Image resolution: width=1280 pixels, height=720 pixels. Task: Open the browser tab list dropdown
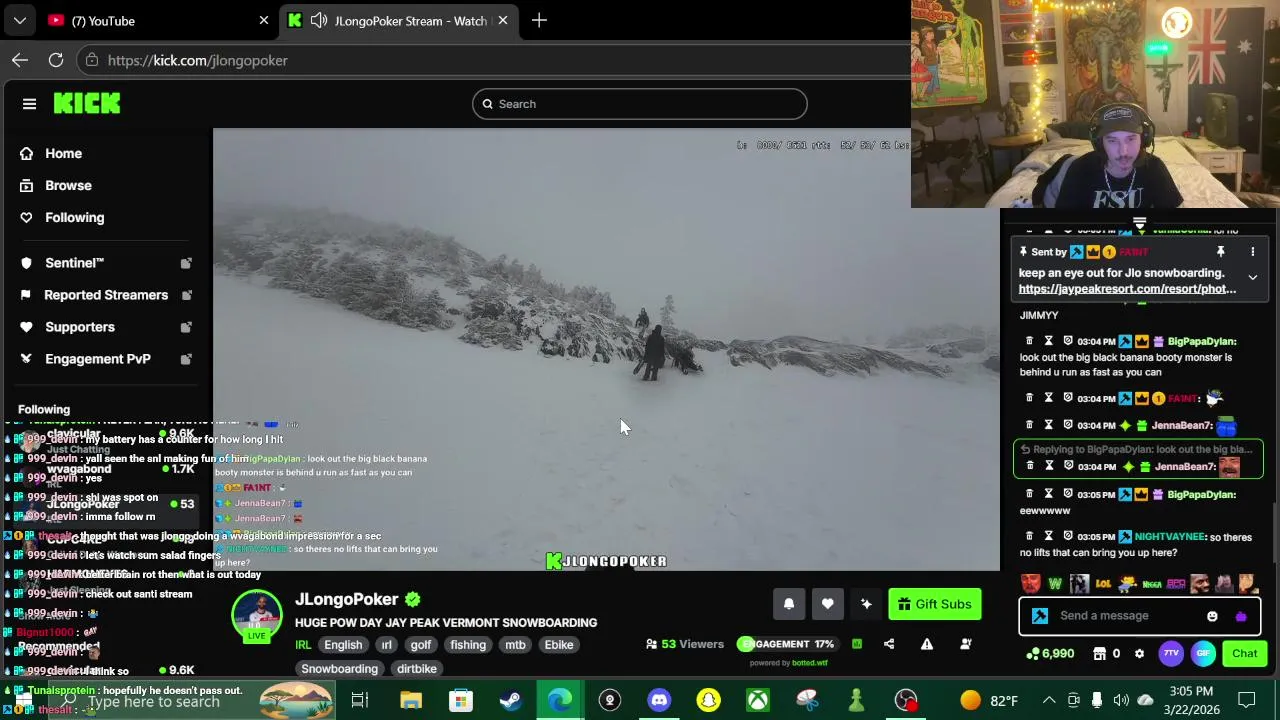[x=19, y=20]
